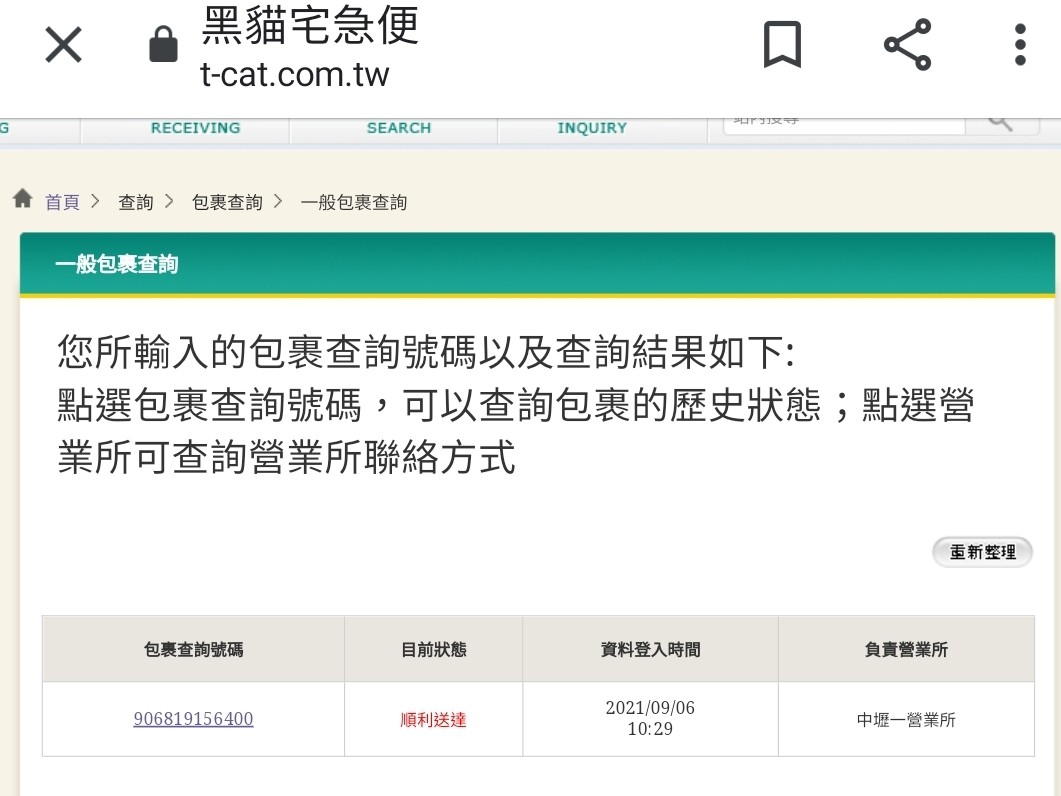Click the 資料登入時間 column header
The width and height of the screenshot is (1061, 796).
pyautogui.click(x=650, y=650)
